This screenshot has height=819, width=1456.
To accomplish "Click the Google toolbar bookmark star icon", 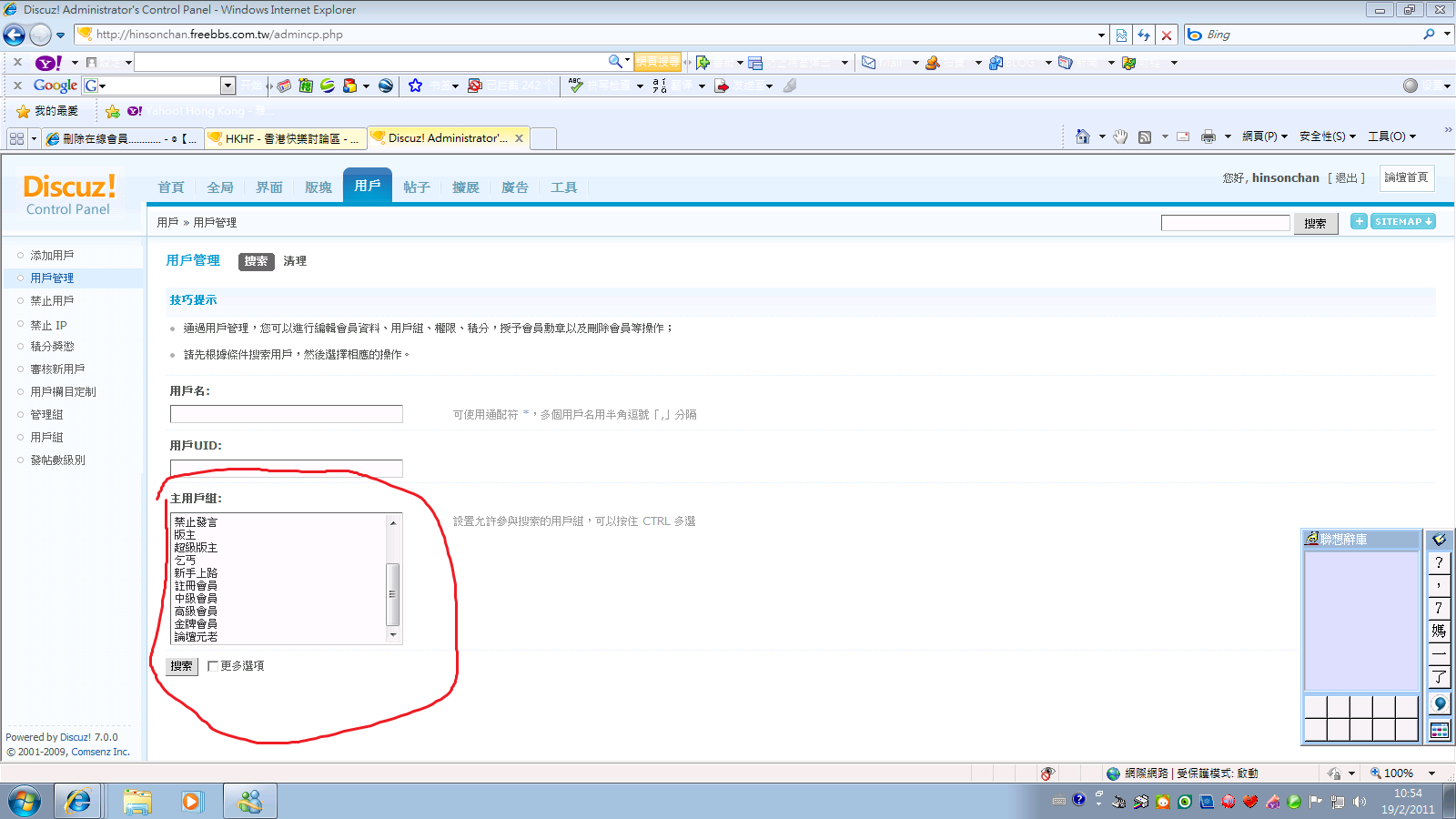I will point(415,86).
